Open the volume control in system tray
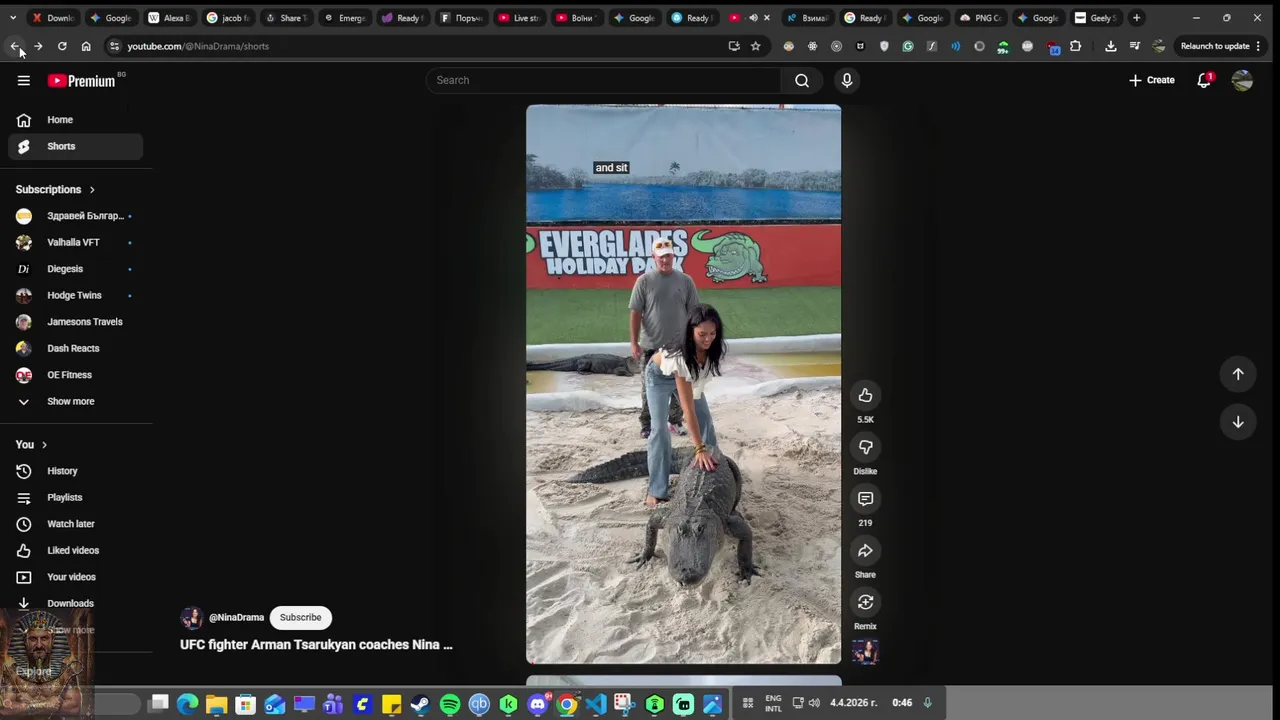The width and height of the screenshot is (1280, 720). 814,703
